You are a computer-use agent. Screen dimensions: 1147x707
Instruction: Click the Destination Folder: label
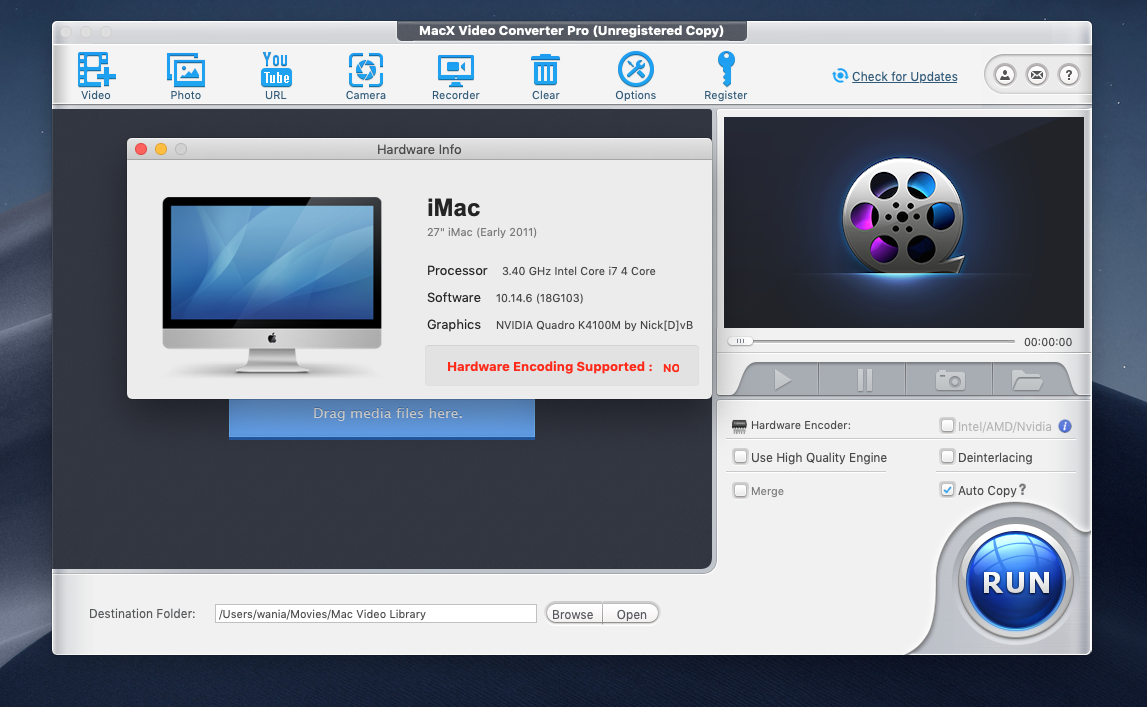(x=142, y=614)
